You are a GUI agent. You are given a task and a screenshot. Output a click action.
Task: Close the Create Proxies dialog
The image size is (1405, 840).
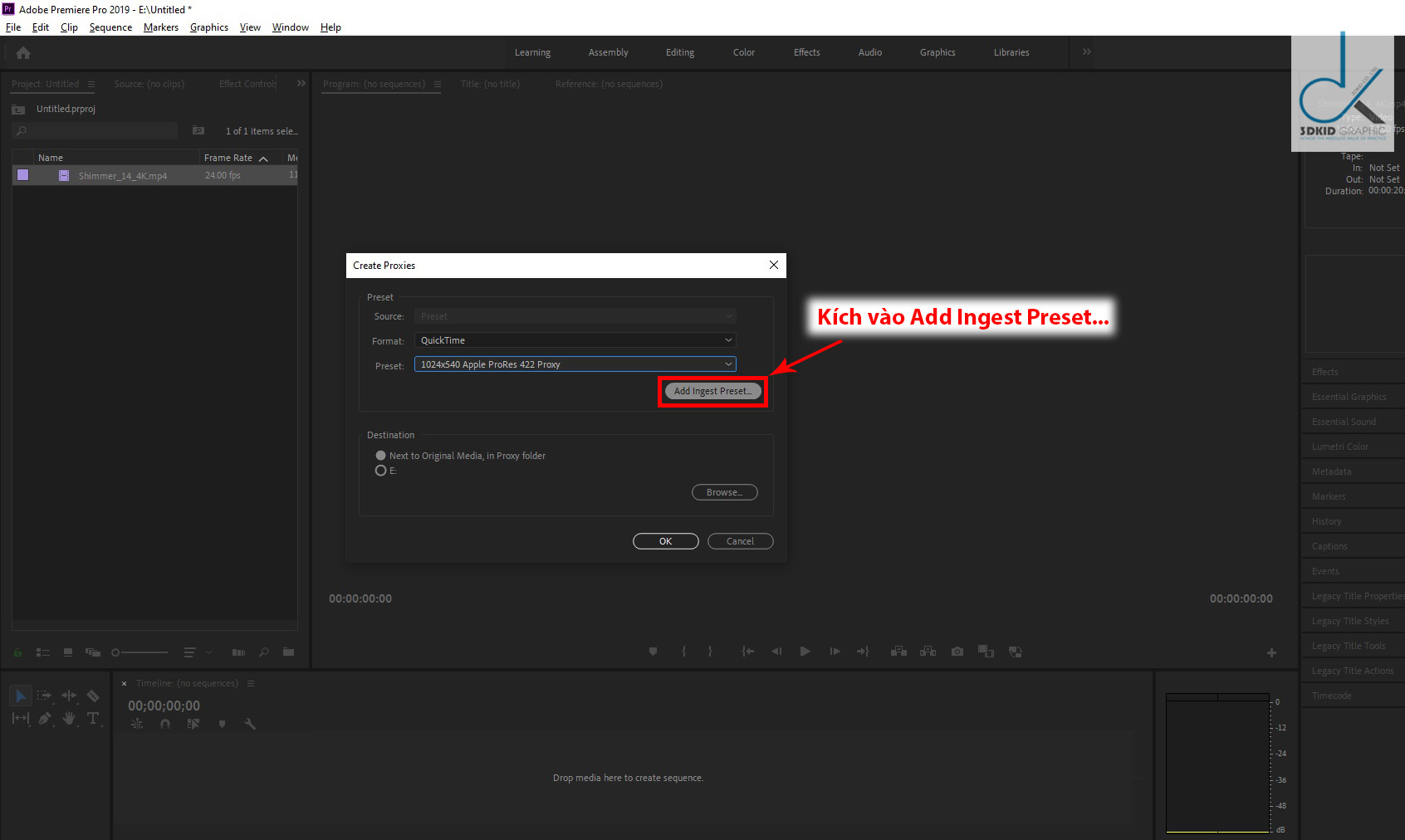point(774,265)
